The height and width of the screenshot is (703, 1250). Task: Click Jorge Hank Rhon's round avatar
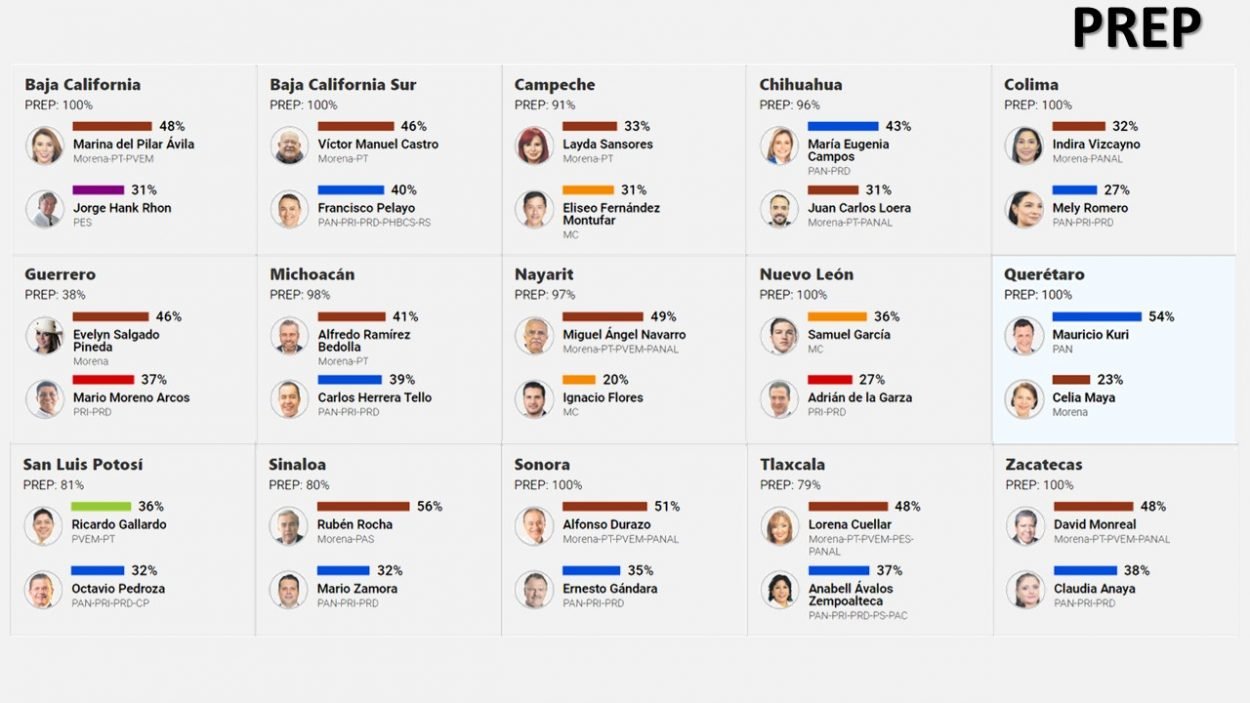pos(45,209)
